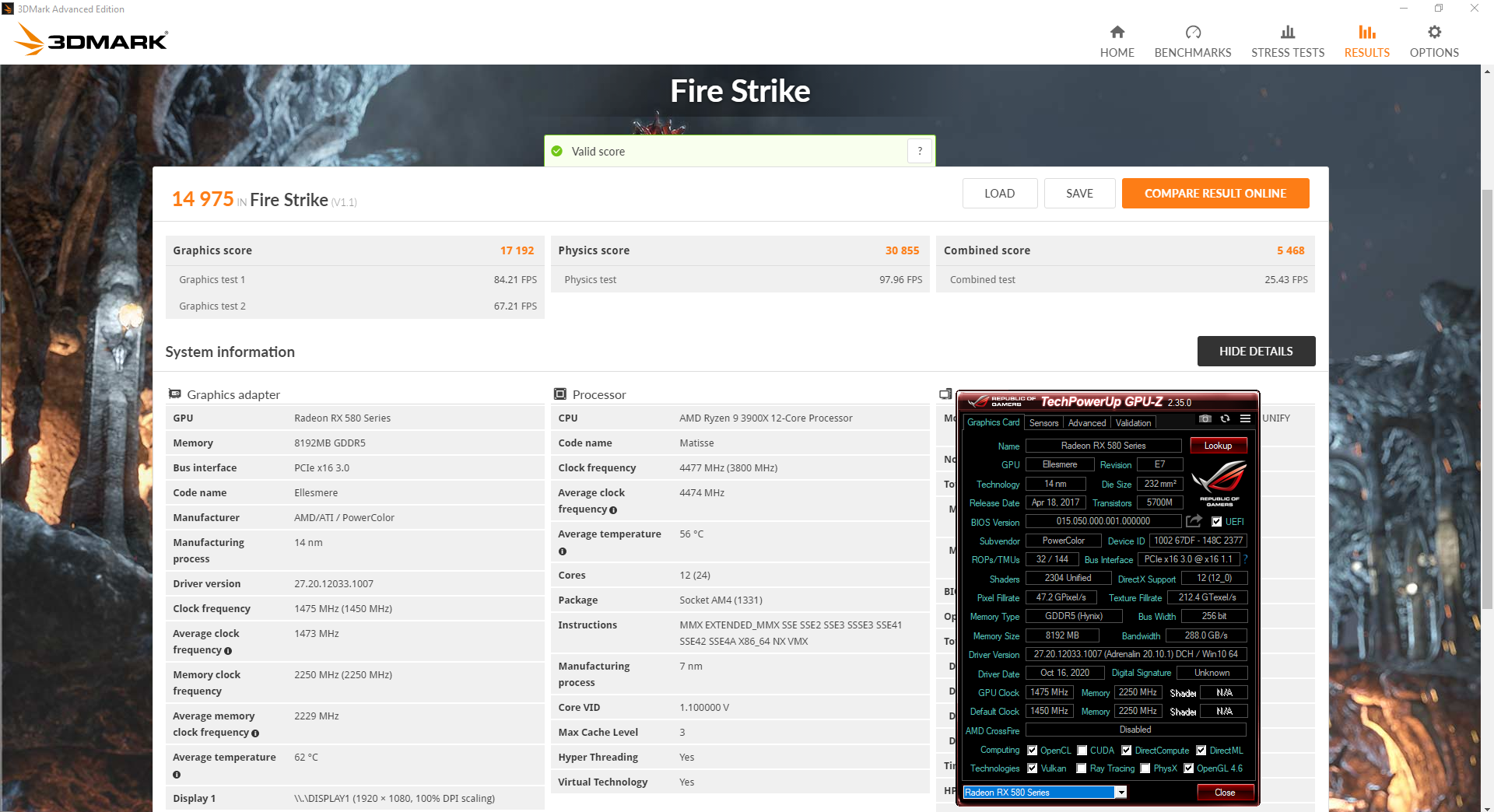The width and height of the screenshot is (1494, 812).
Task: Click the LOAD button
Action: (x=999, y=194)
